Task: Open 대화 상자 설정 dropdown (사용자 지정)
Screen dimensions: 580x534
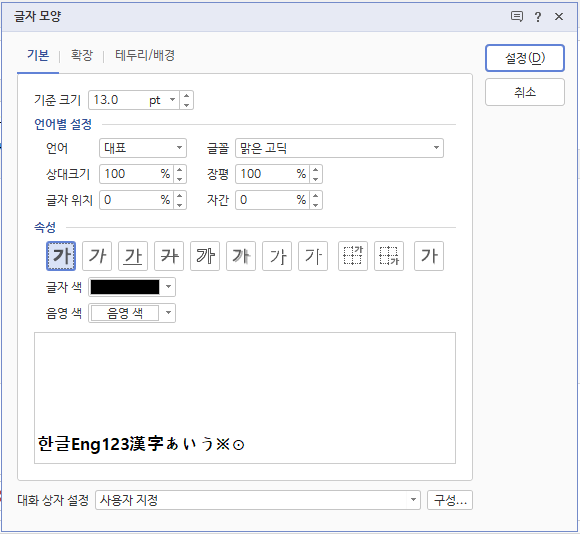Action: 258,500
